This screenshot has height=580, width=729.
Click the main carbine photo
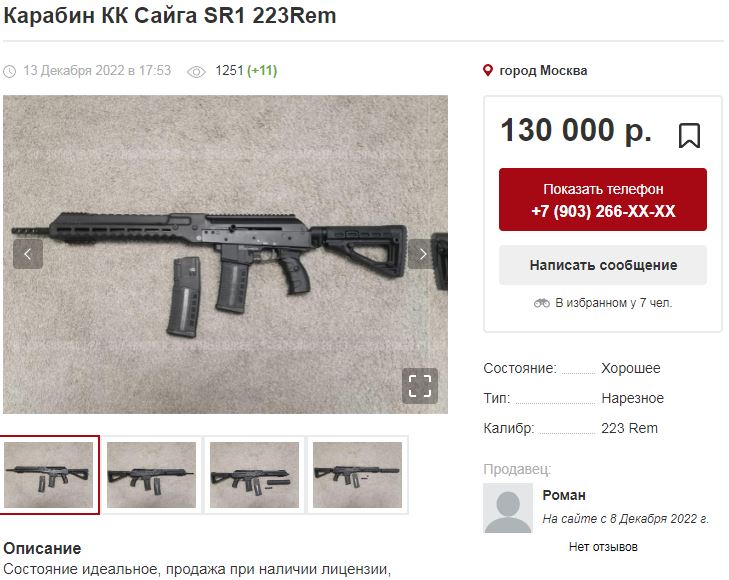(225, 254)
